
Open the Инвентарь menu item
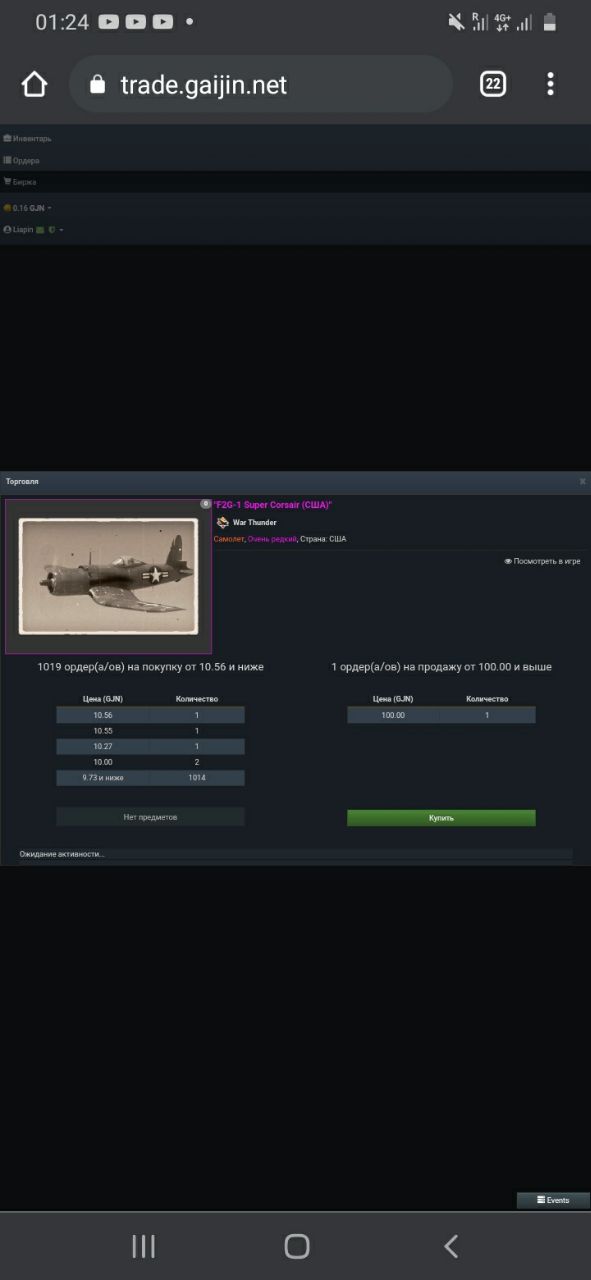(x=28, y=138)
